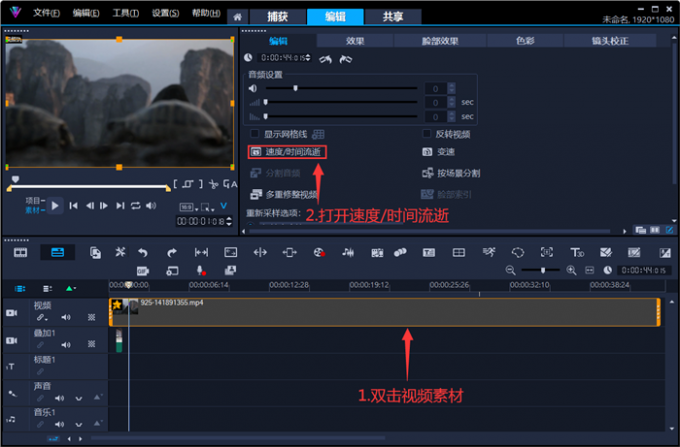Open the 设置 menu
The height and width of the screenshot is (447, 680).
click(165, 13)
